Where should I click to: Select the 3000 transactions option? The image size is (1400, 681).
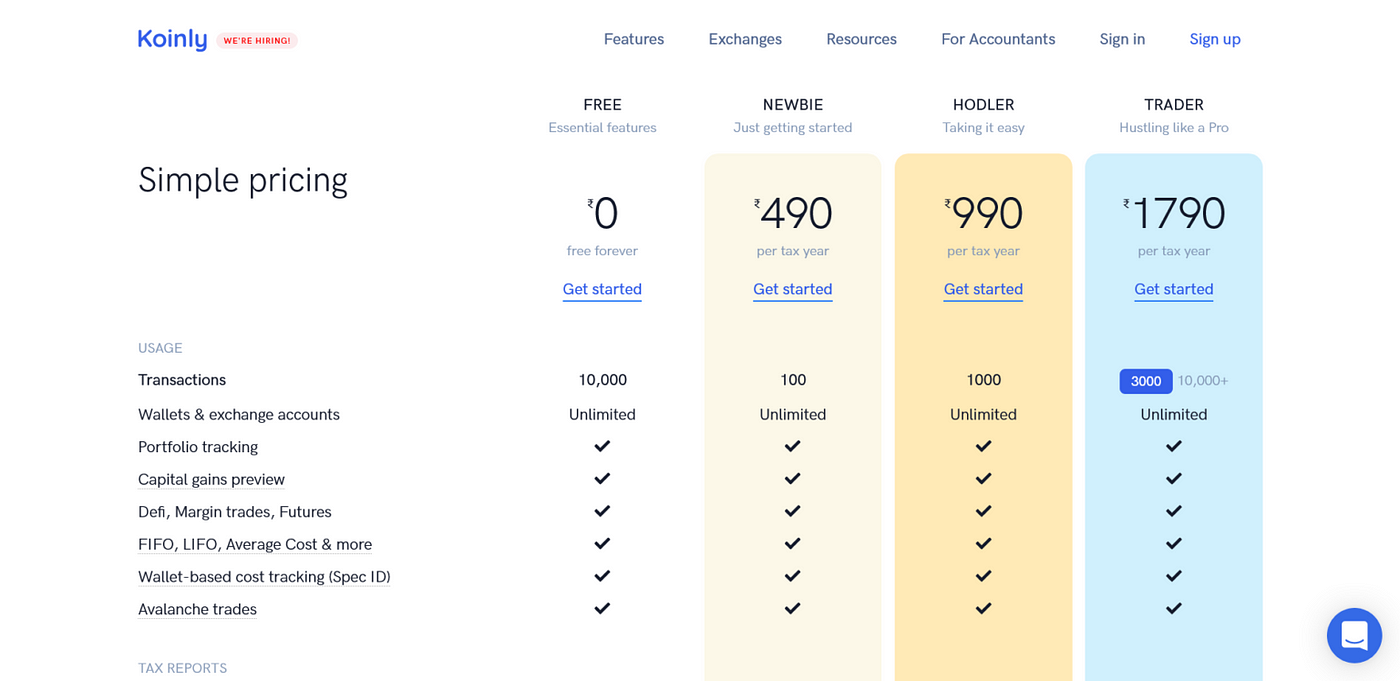click(x=1145, y=381)
